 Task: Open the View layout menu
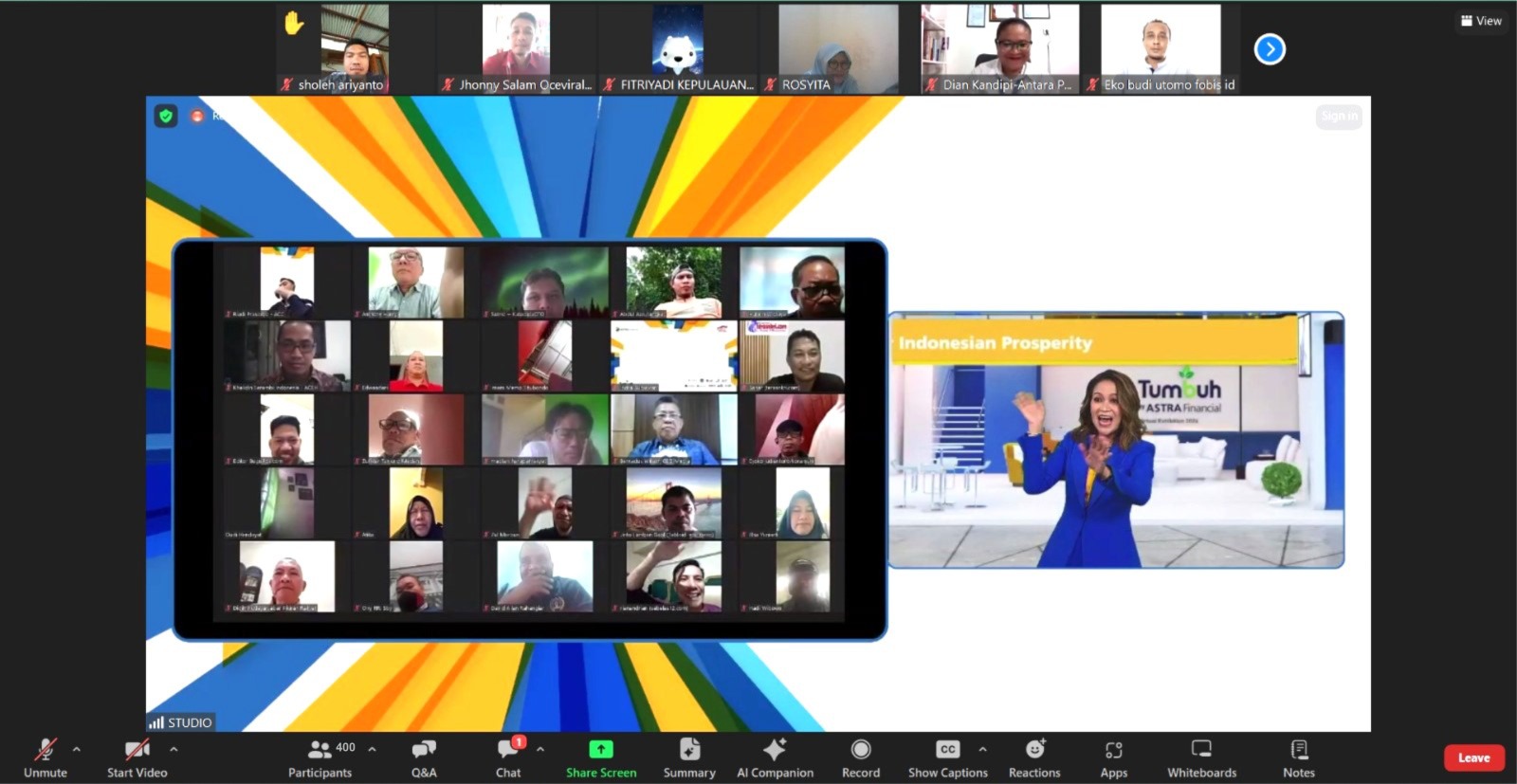(1481, 21)
